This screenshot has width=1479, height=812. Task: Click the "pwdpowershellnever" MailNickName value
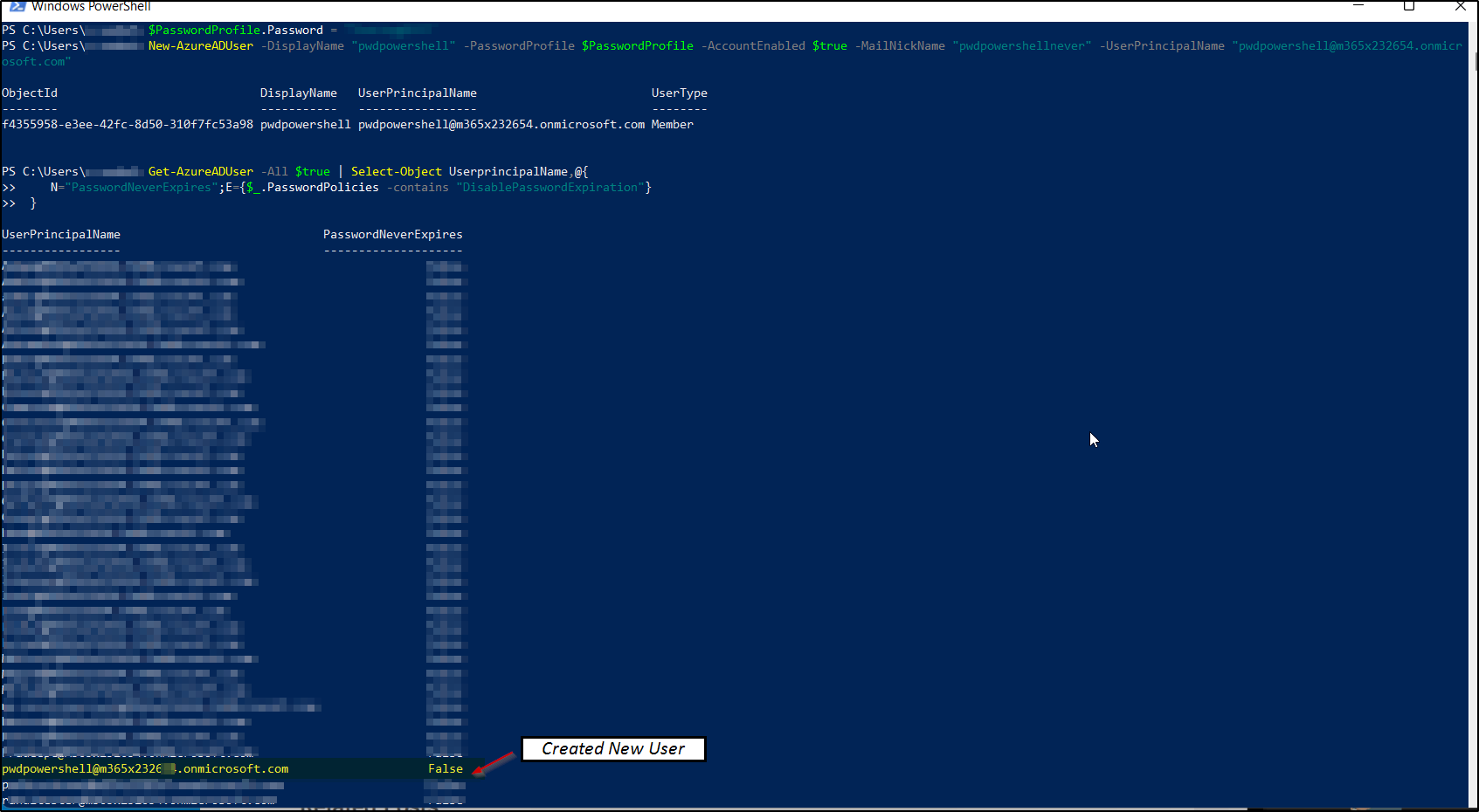point(1022,46)
